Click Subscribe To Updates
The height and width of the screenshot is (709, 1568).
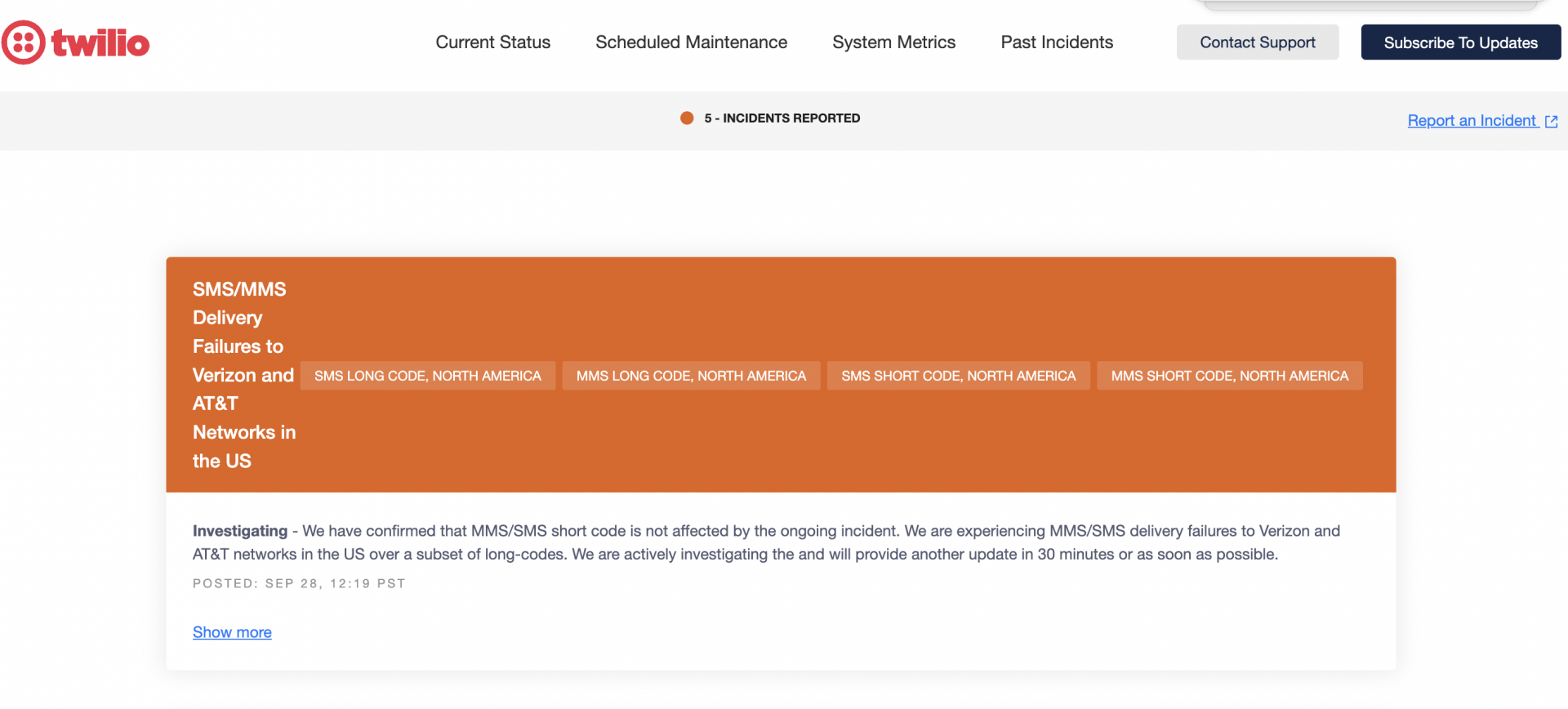(x=1460, y=42)
